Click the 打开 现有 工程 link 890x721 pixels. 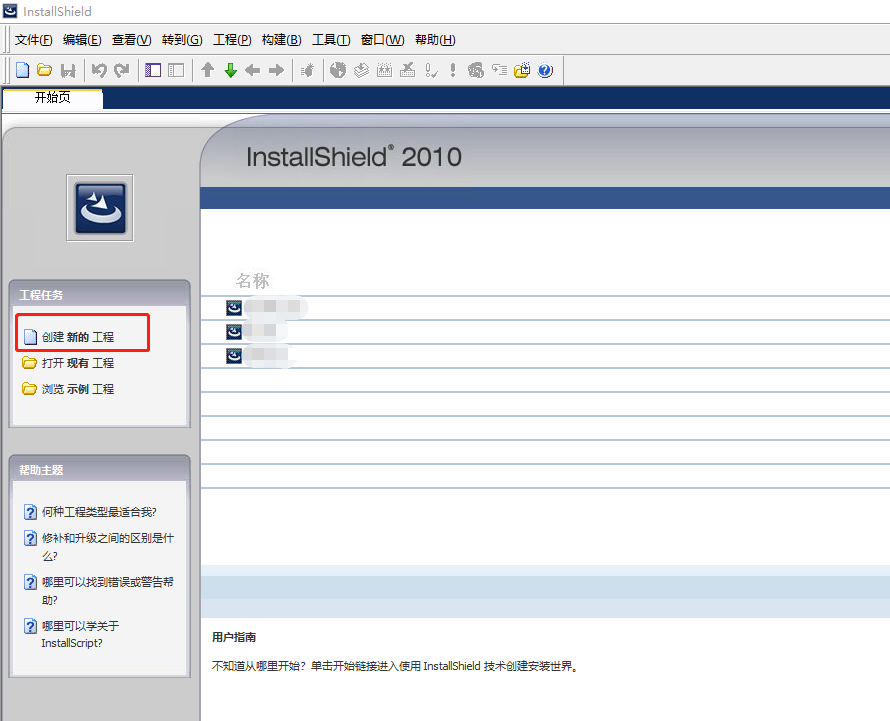tap(78, 363)
